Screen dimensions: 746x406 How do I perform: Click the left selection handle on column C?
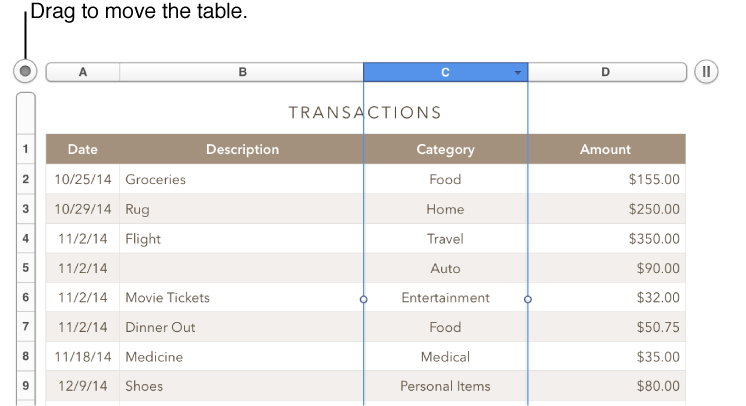(363, 298)
